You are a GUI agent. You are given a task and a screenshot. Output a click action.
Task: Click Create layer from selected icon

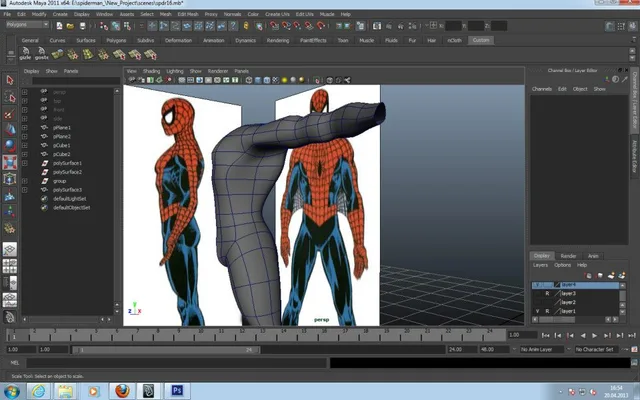tap(622, 276)
